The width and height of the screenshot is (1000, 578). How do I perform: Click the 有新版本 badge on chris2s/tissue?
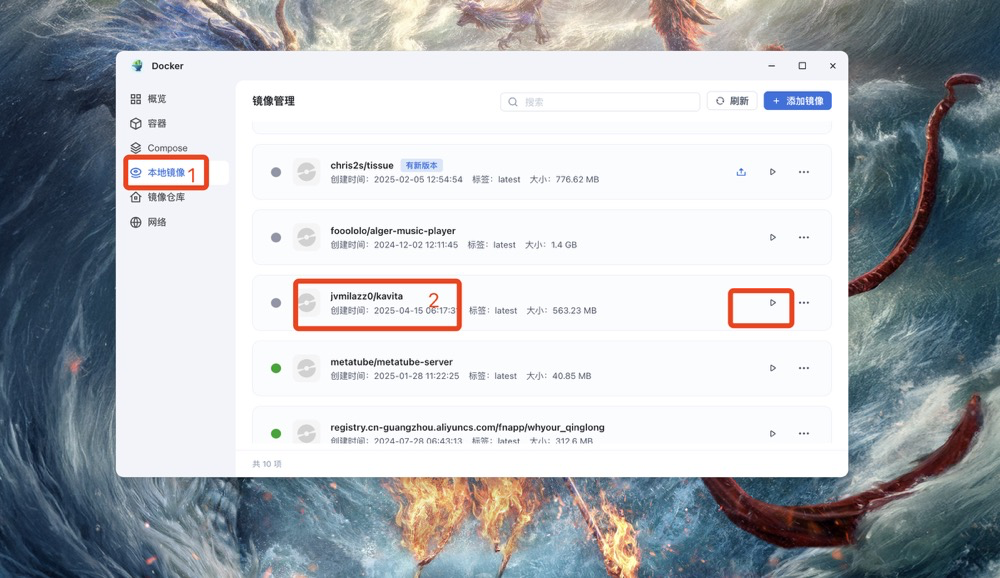pos(422,165)
